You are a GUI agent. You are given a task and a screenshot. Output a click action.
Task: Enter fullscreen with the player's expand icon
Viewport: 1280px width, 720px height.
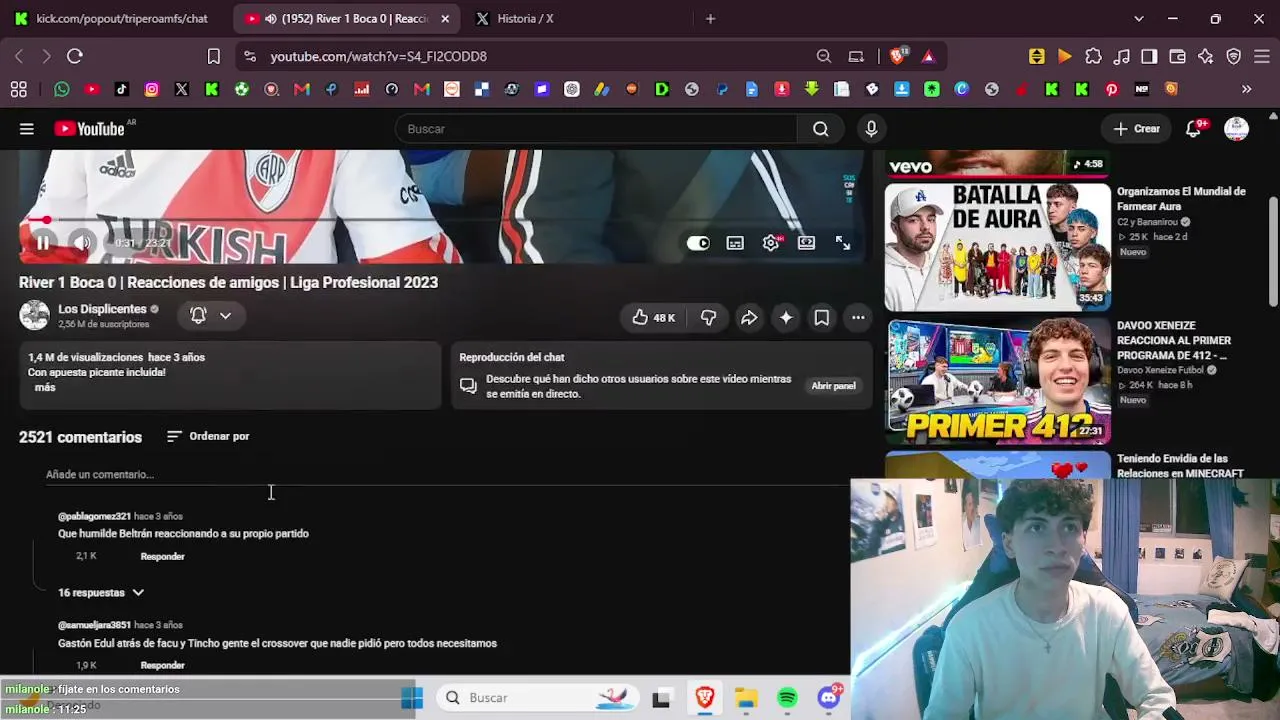tap(843, 243)
